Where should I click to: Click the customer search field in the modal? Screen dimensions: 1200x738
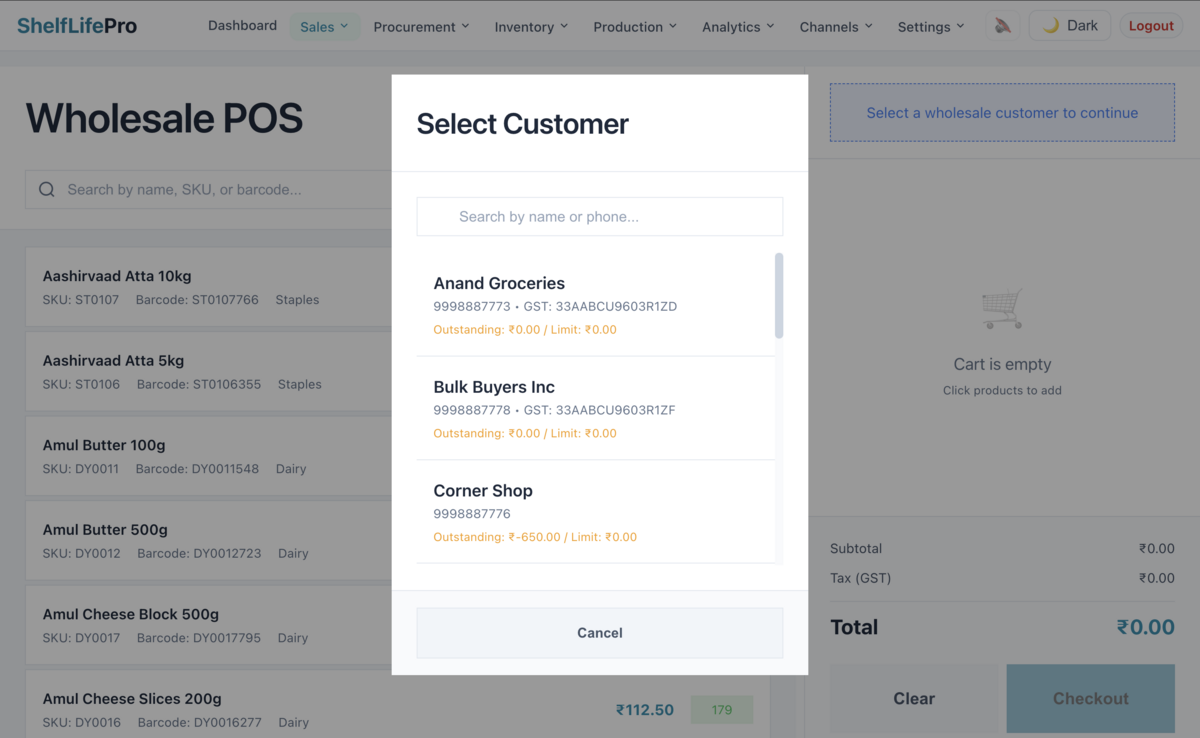pyautogui.click(x=599, y=215)
